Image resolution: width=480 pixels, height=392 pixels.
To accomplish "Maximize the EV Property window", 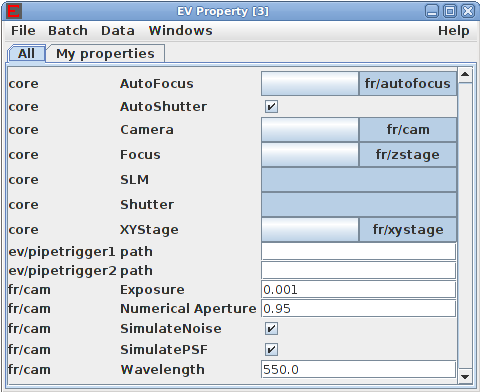I will 450,11.
